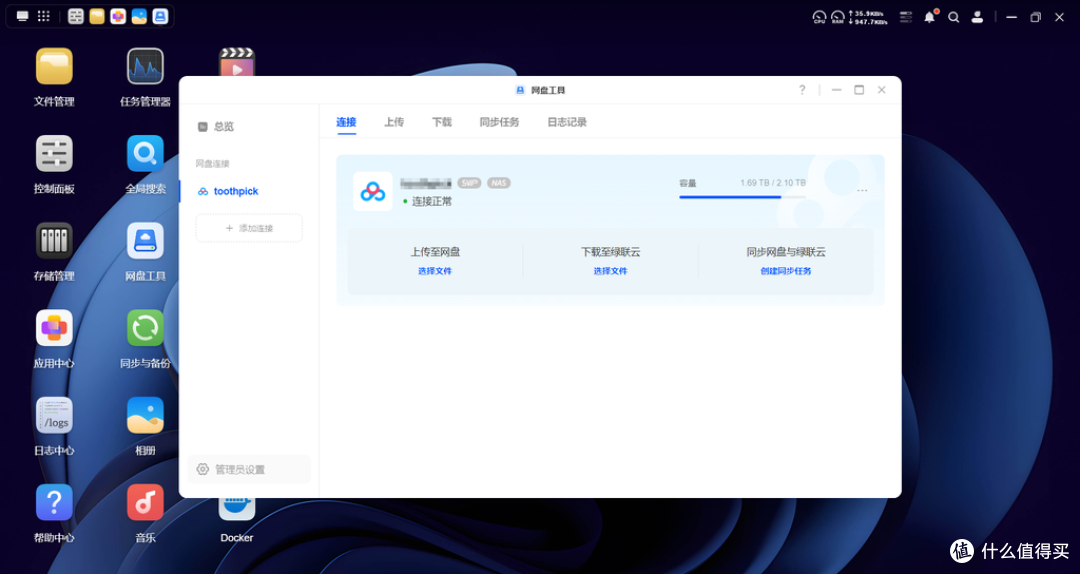Switch to the 日志记录 tab
The image size is (1080, 574).
(x=567, y=122)
